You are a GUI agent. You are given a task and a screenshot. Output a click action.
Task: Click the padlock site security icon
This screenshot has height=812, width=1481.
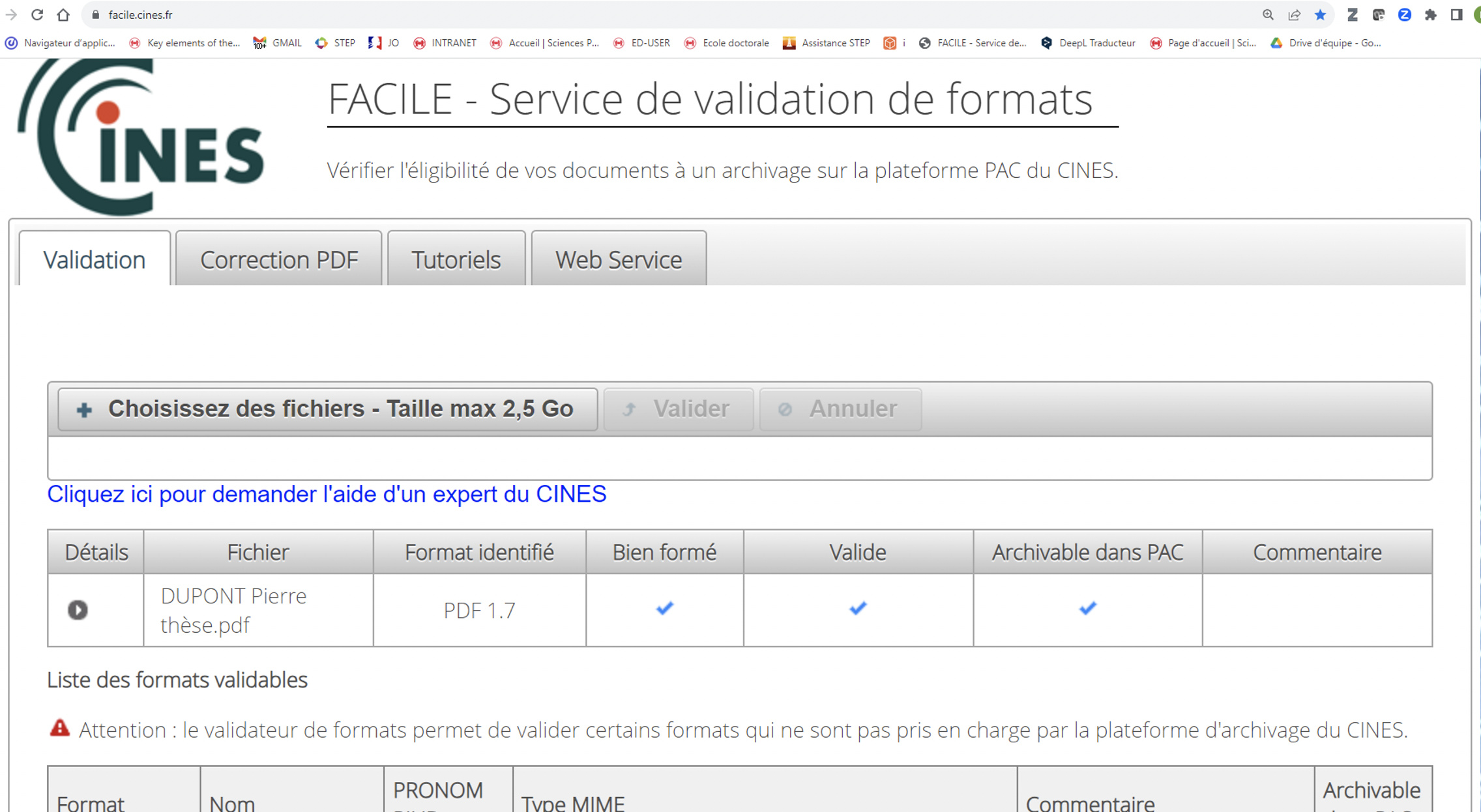[x=95, y=14]
